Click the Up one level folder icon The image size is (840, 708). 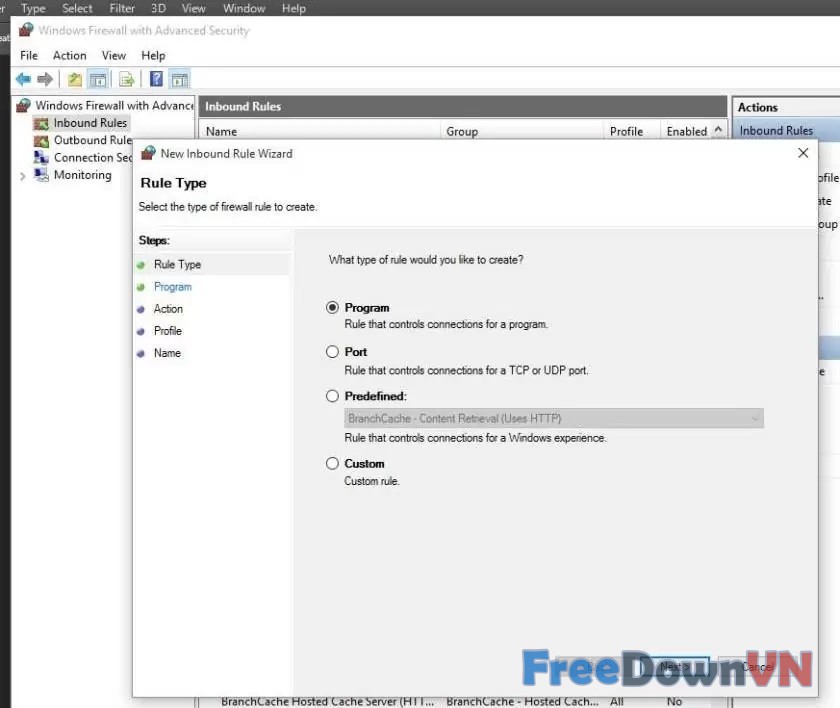75,79
